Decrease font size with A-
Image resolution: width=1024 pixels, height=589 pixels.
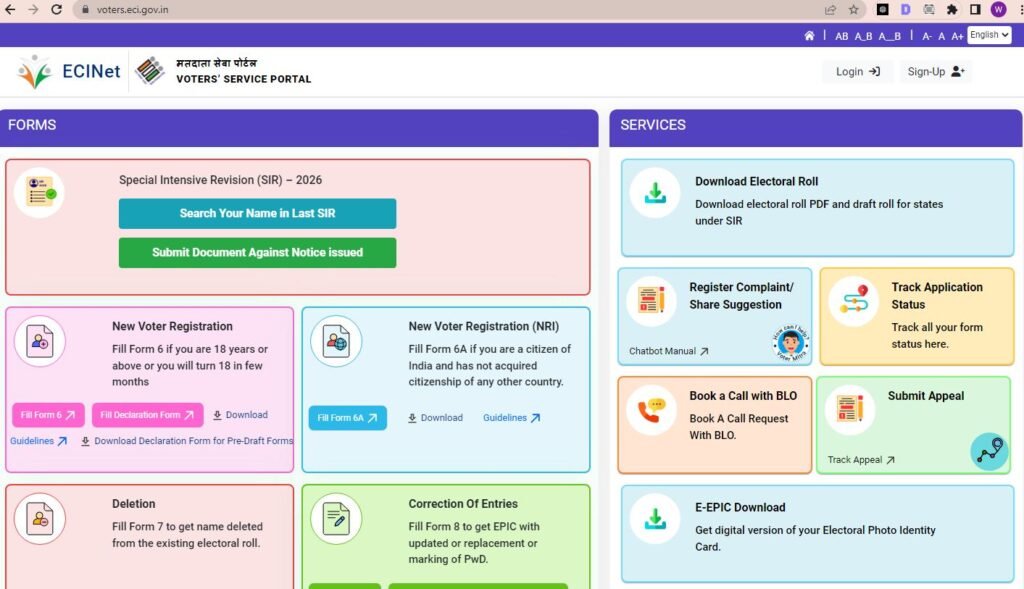pyautogui.click(x=927, y=36)
